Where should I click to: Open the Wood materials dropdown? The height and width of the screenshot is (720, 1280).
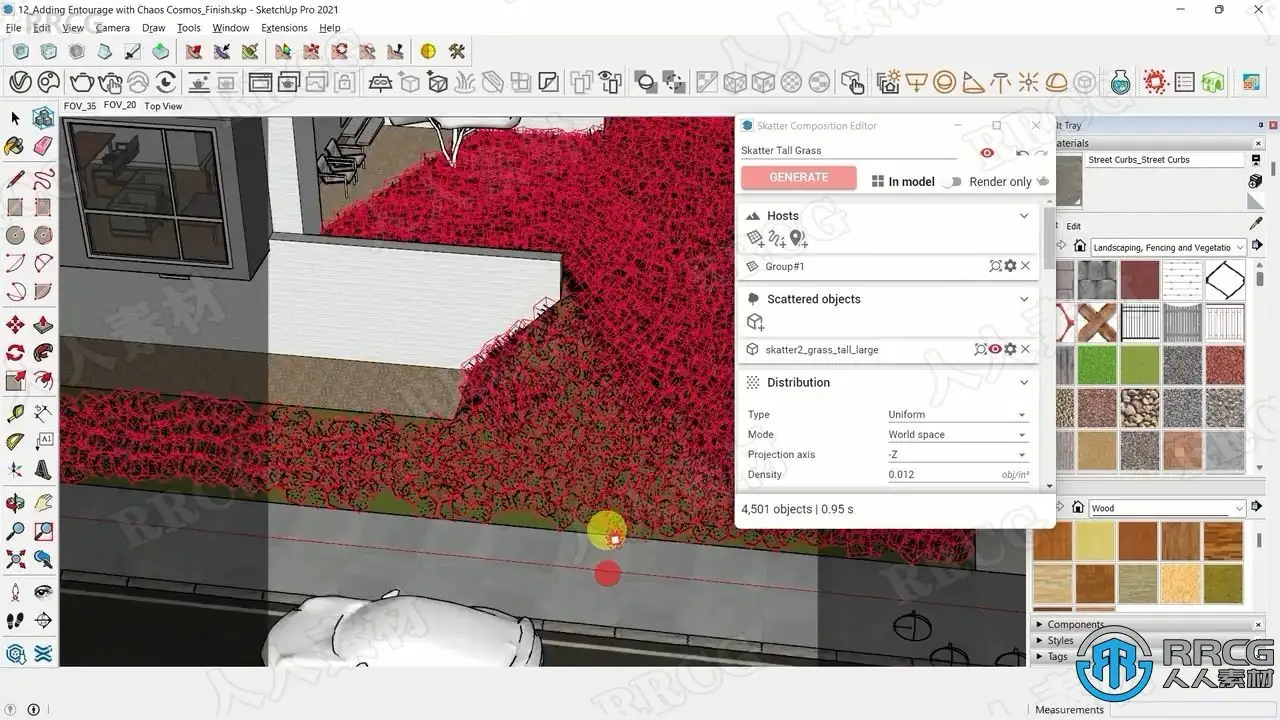click(1168, 508)
